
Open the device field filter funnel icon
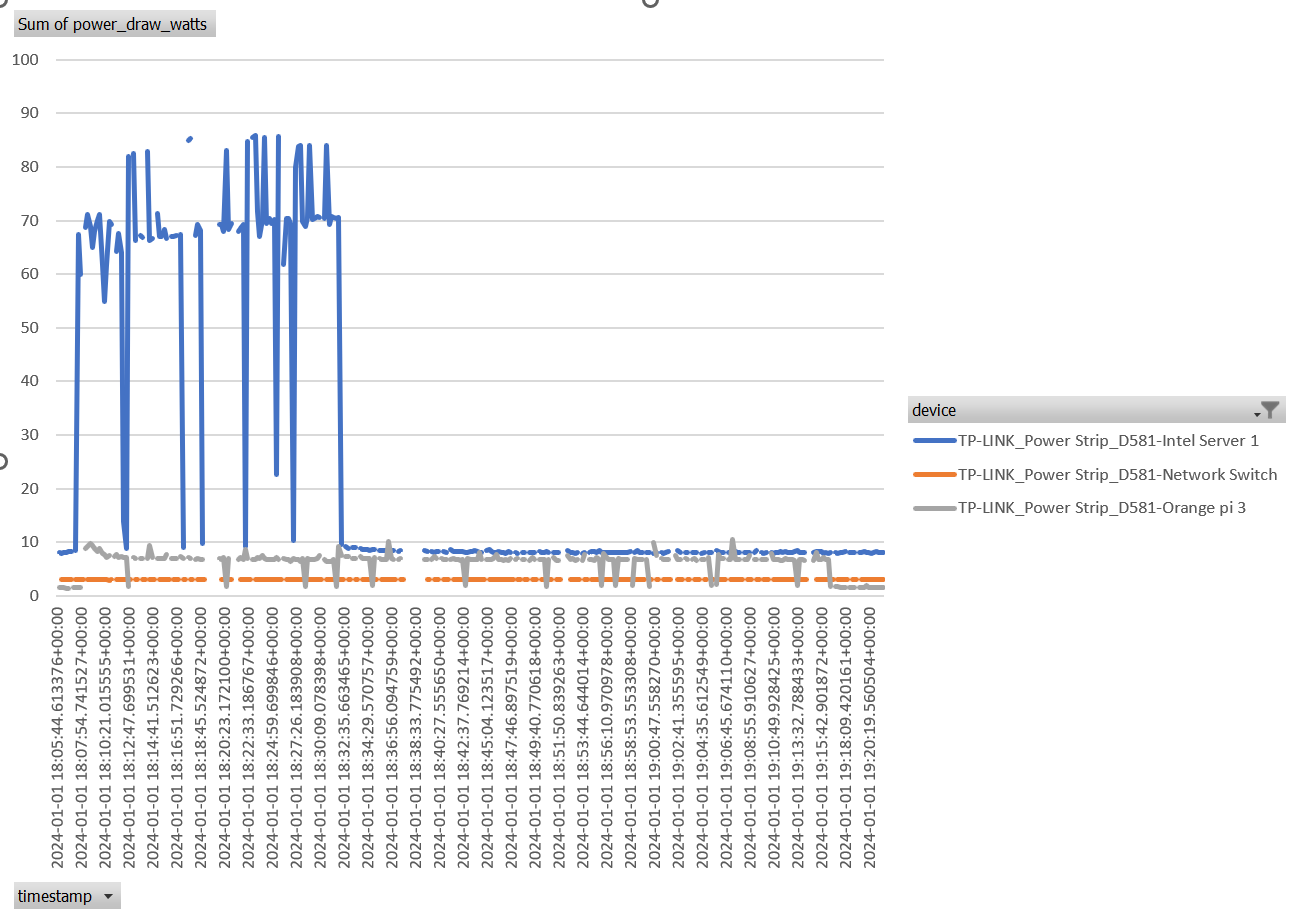click(1270, 410)
